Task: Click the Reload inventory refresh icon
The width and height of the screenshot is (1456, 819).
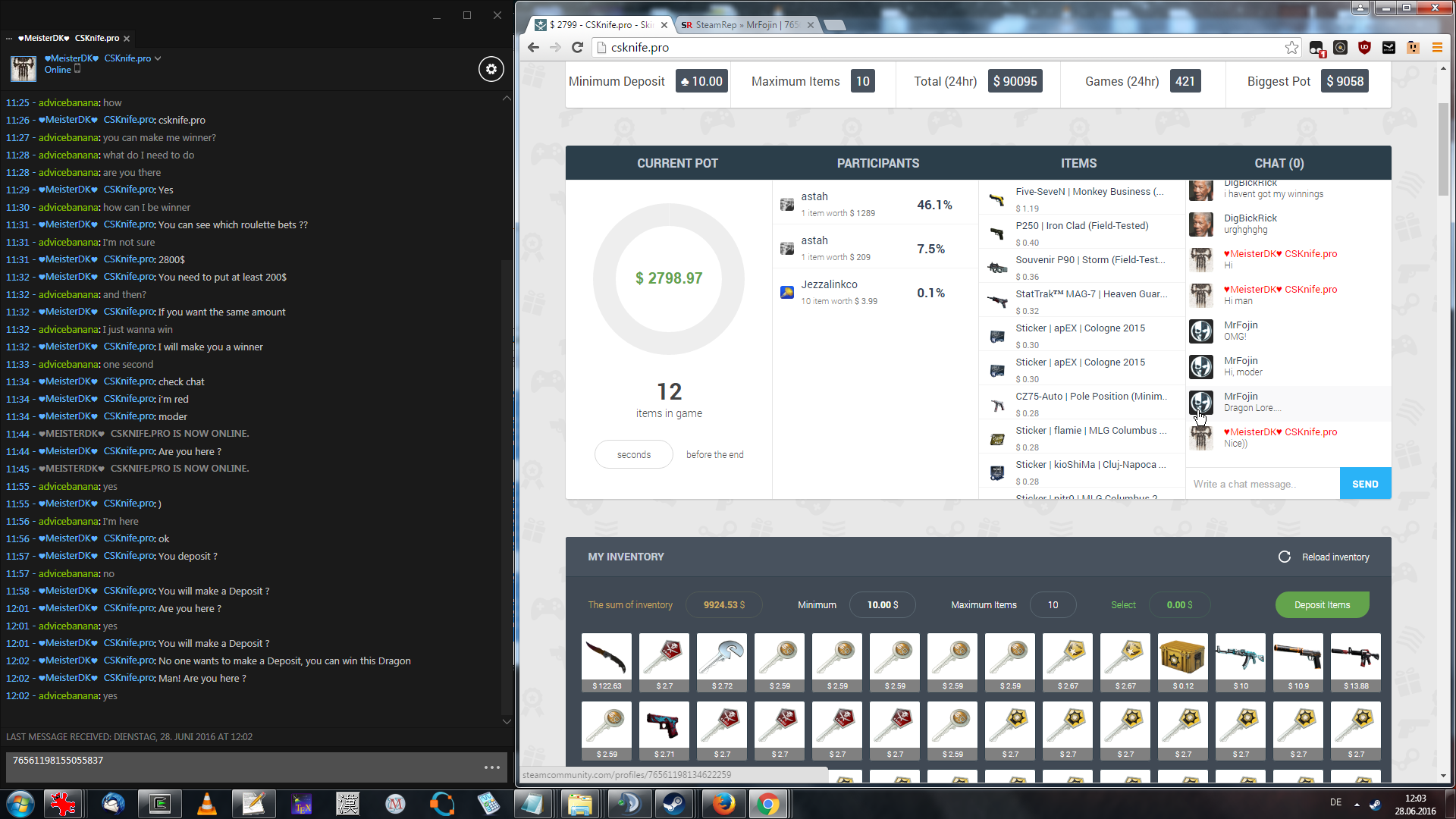Action: click(1284, 557)
